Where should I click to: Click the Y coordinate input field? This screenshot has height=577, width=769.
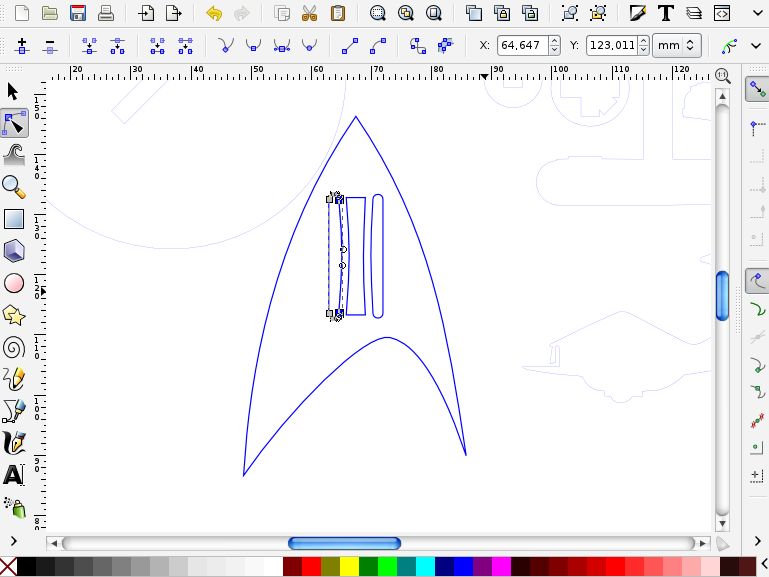[612, 46]
